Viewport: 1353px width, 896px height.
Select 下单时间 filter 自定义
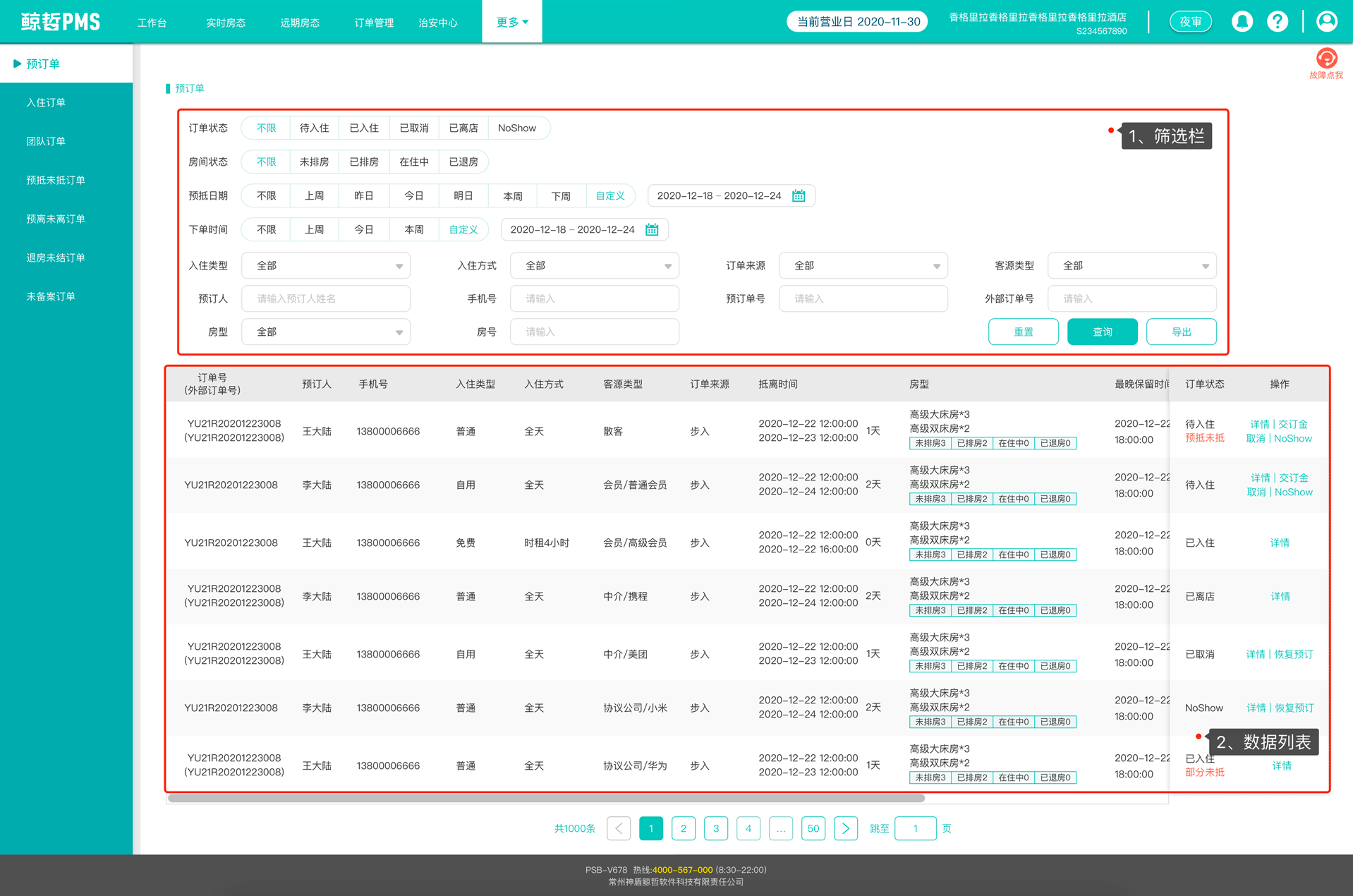(463, 229)
